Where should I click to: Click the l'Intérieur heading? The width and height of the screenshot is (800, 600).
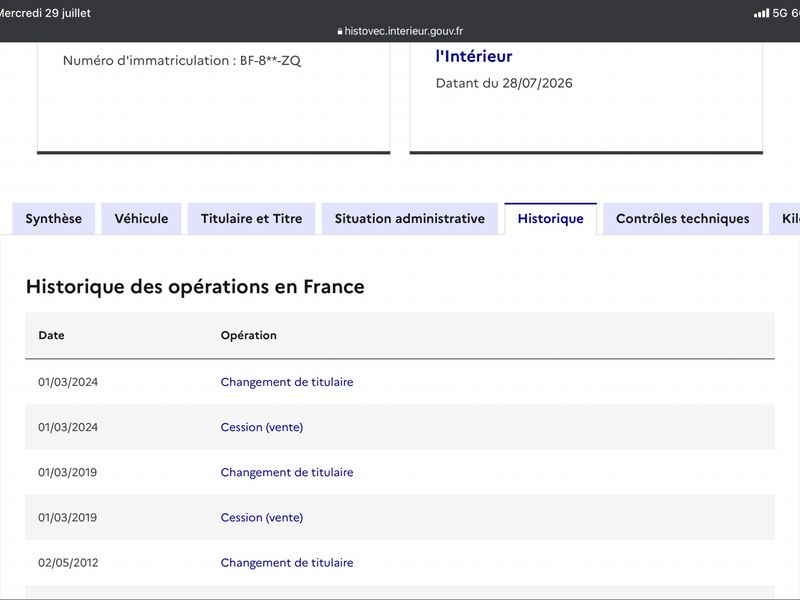pos(473,56)
